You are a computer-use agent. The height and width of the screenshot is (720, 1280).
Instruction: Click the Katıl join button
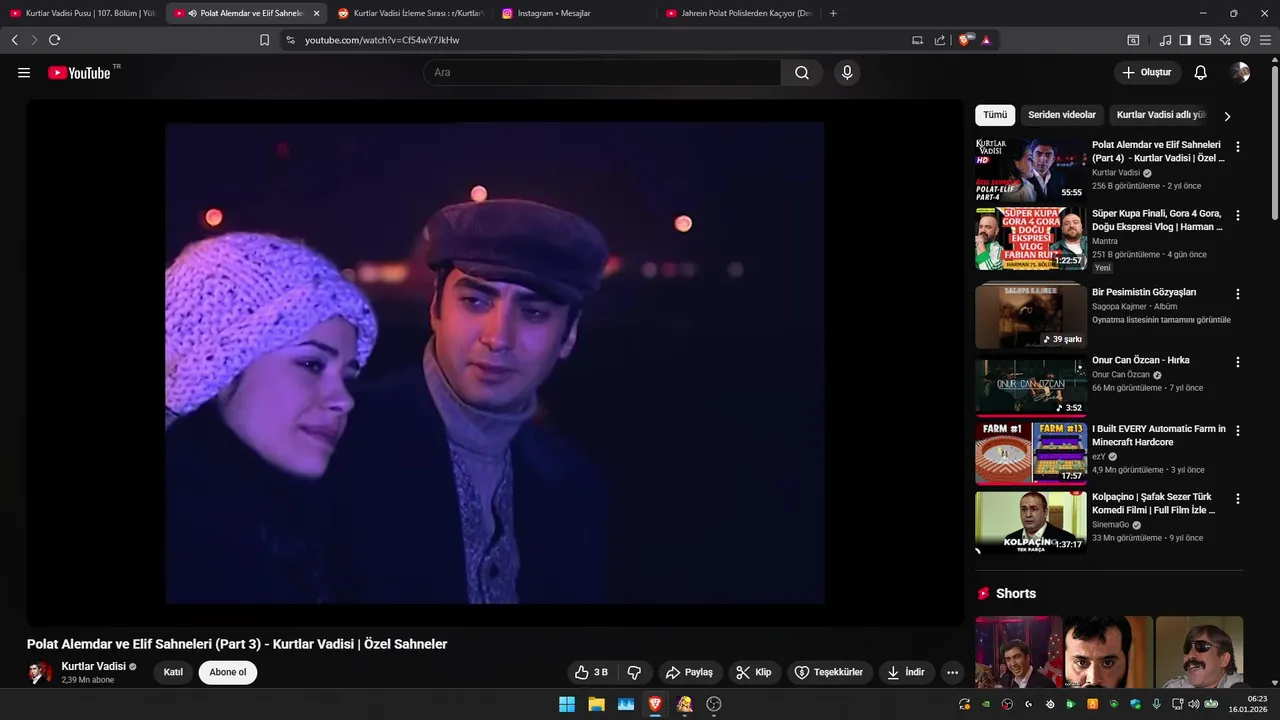coord(173,672)
